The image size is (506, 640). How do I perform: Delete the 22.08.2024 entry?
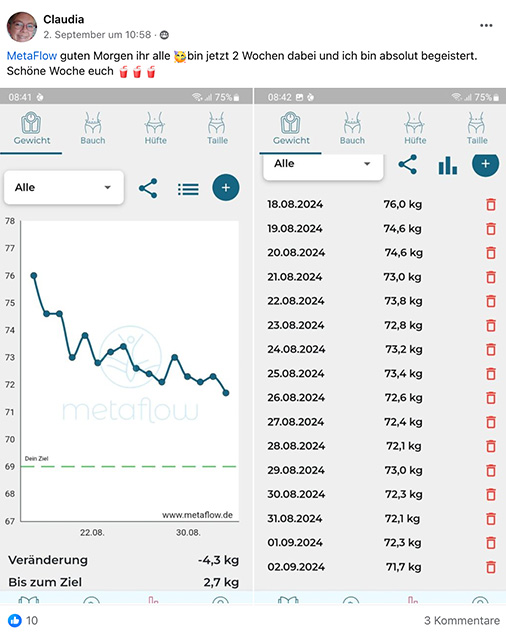pos(491,301)
